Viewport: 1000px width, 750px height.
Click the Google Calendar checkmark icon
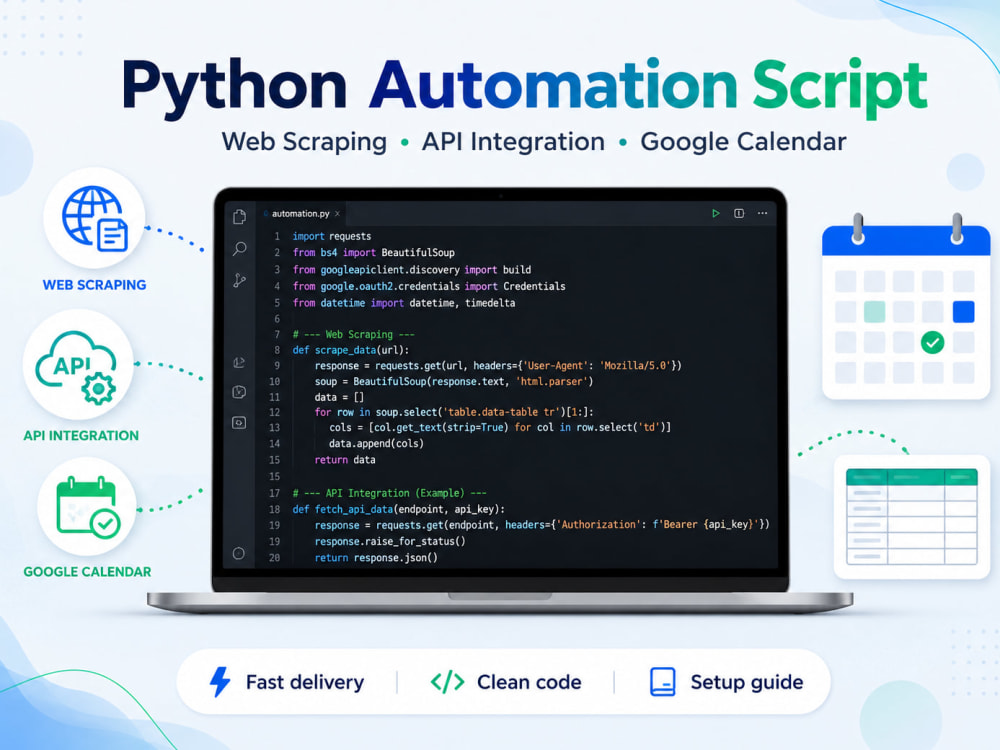tap(87, 508)
